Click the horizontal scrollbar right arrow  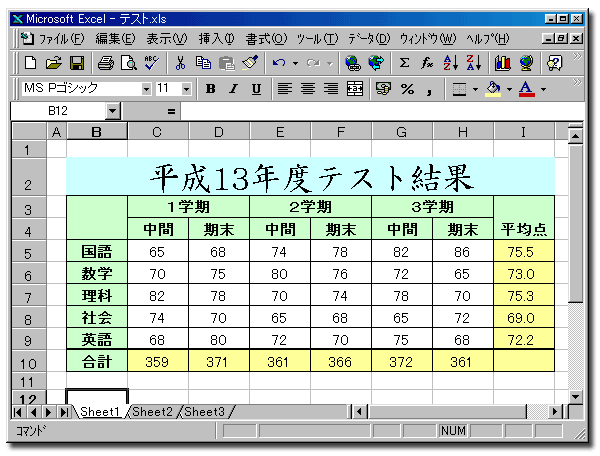tap(555, 412)
